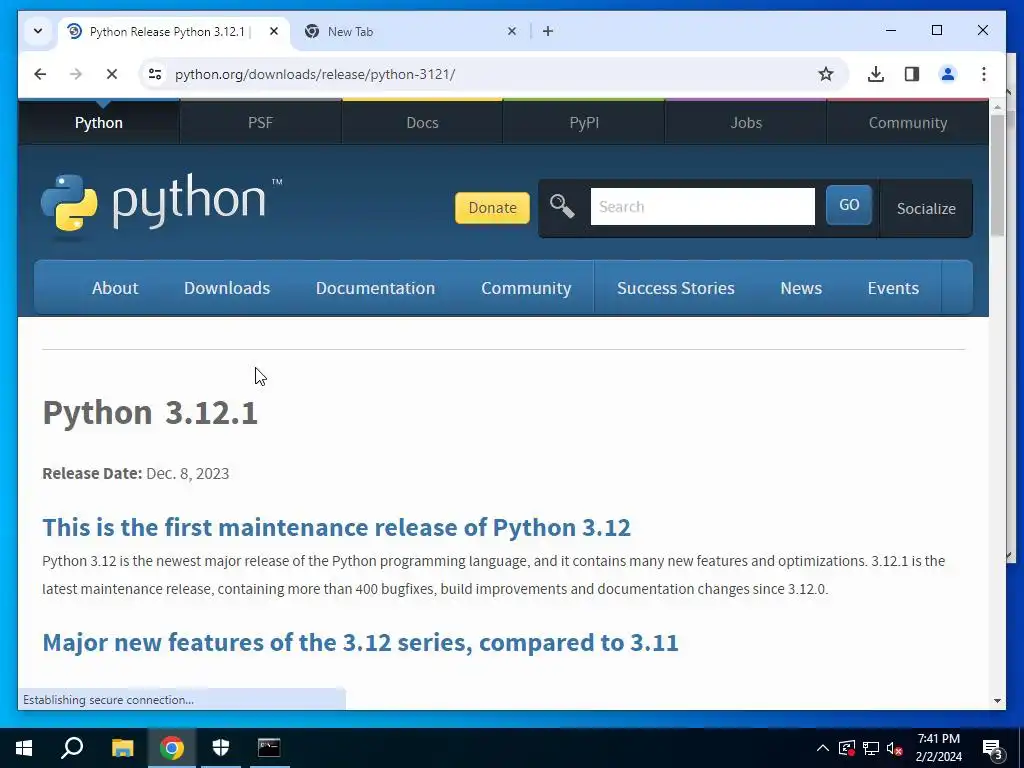Open the Chrome downloads icon

(876, 74)
